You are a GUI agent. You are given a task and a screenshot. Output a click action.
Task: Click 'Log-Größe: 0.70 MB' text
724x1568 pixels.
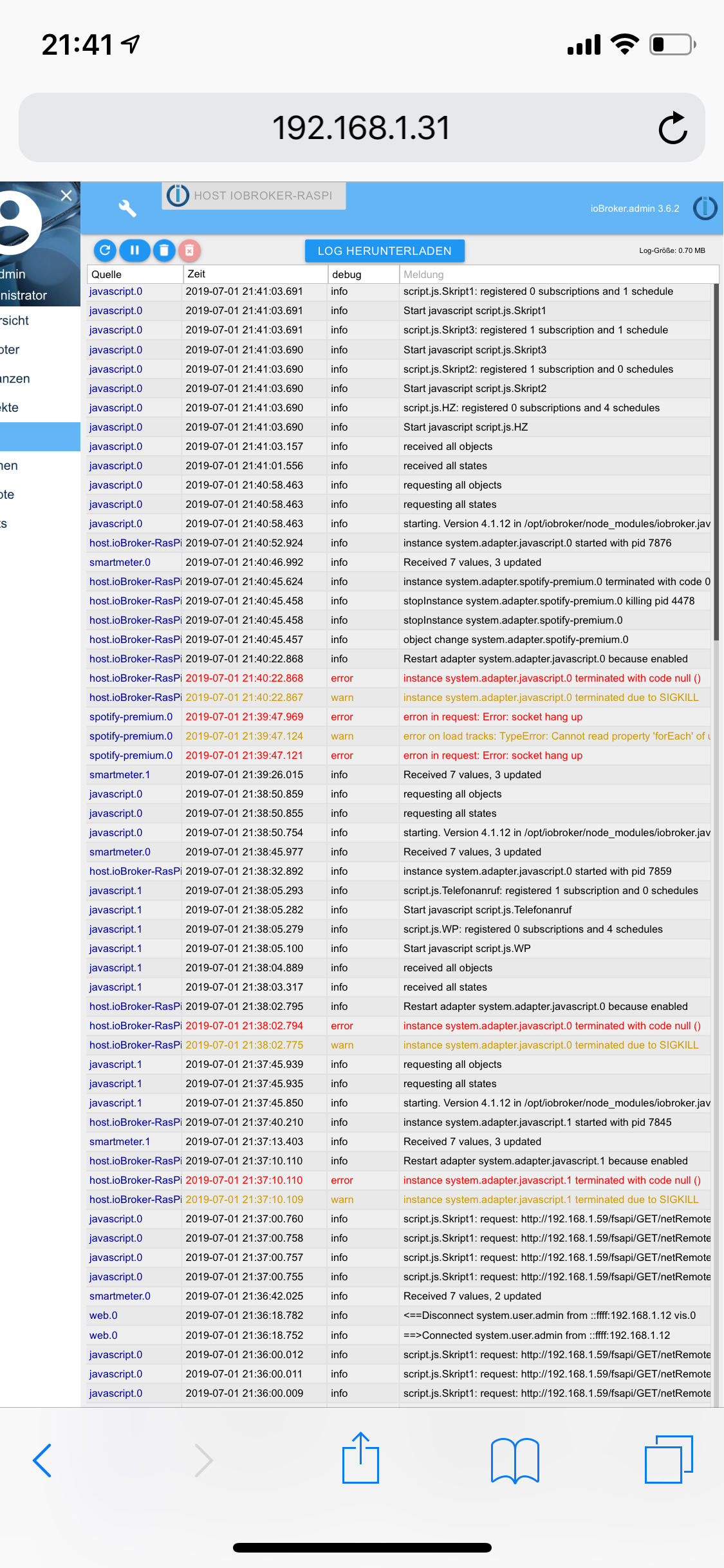point(672,250)
